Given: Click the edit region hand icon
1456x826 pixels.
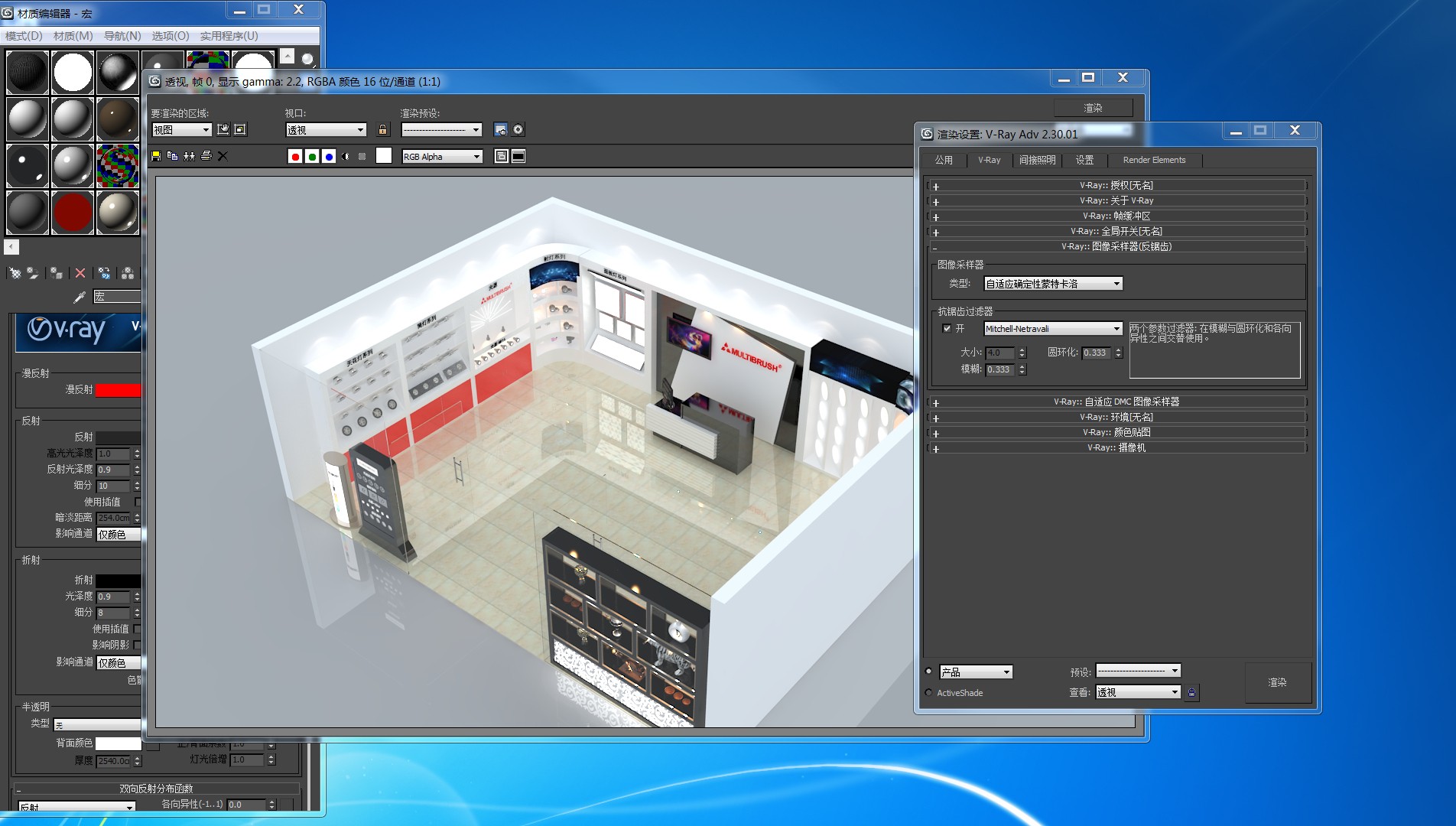Looking at the screenshot, I should [x=223, y=129].
